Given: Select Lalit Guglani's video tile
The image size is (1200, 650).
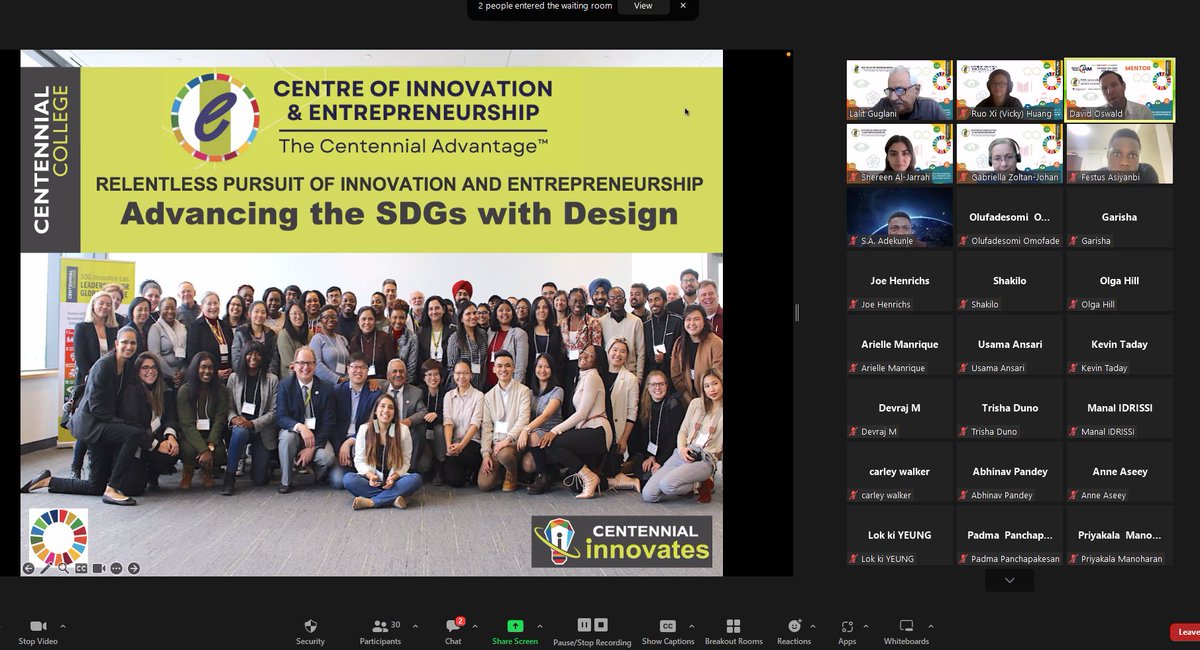Looking at the screenshot, I should point(899,90).
